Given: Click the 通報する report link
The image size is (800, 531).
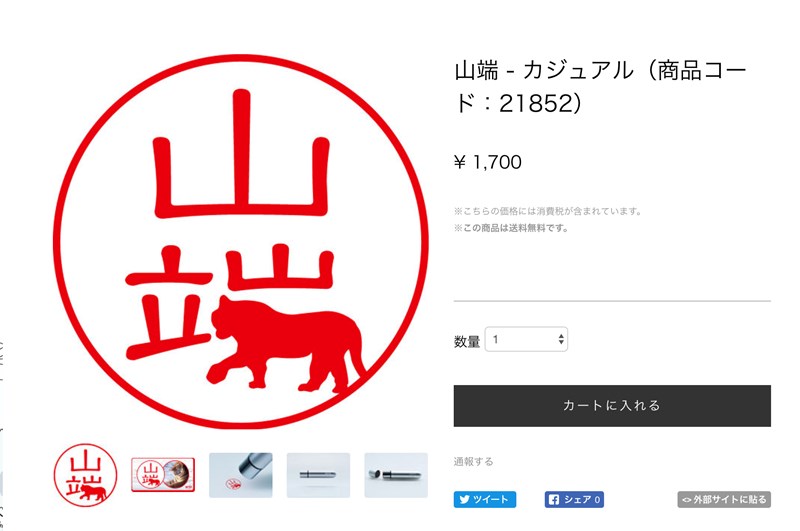Looking at the screenshot, I should coord(473,462).
